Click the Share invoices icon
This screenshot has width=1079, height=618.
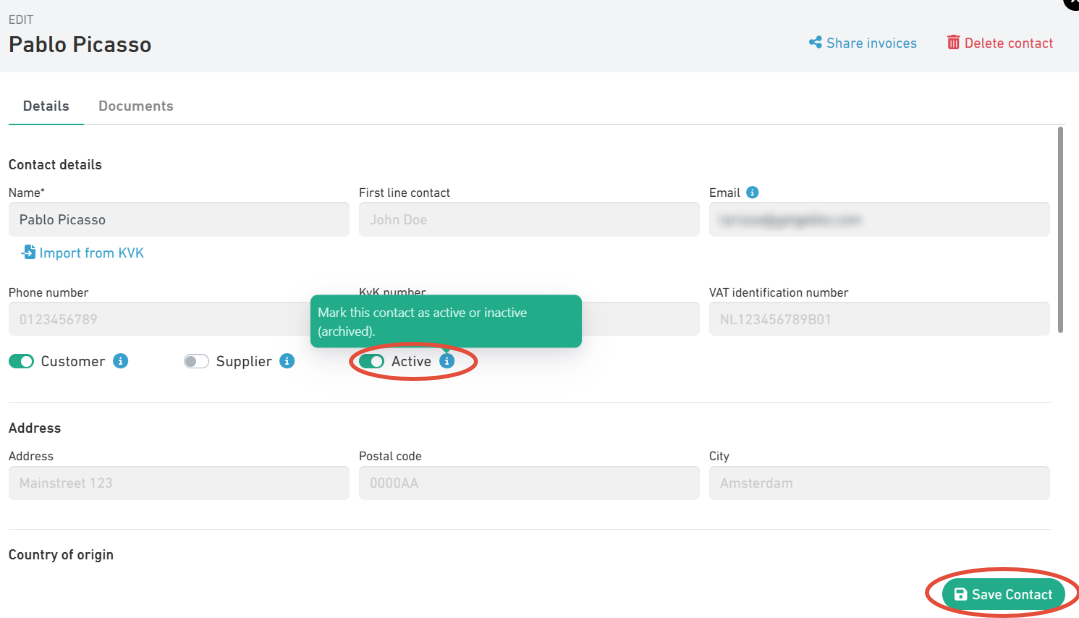point(815,43)
